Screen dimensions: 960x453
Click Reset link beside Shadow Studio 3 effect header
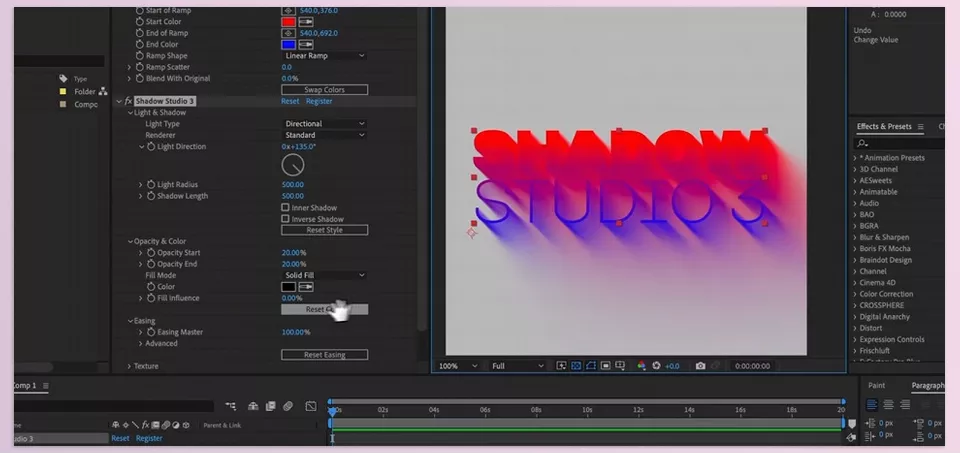[x=290, y=101]
